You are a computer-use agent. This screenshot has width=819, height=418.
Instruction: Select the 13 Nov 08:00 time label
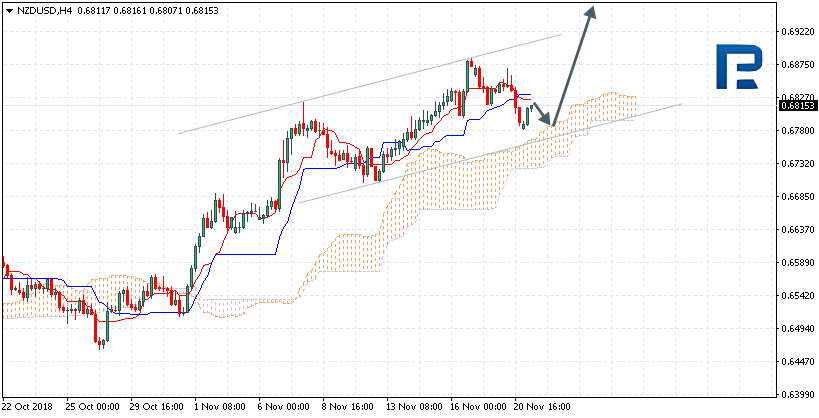[413, 408]
